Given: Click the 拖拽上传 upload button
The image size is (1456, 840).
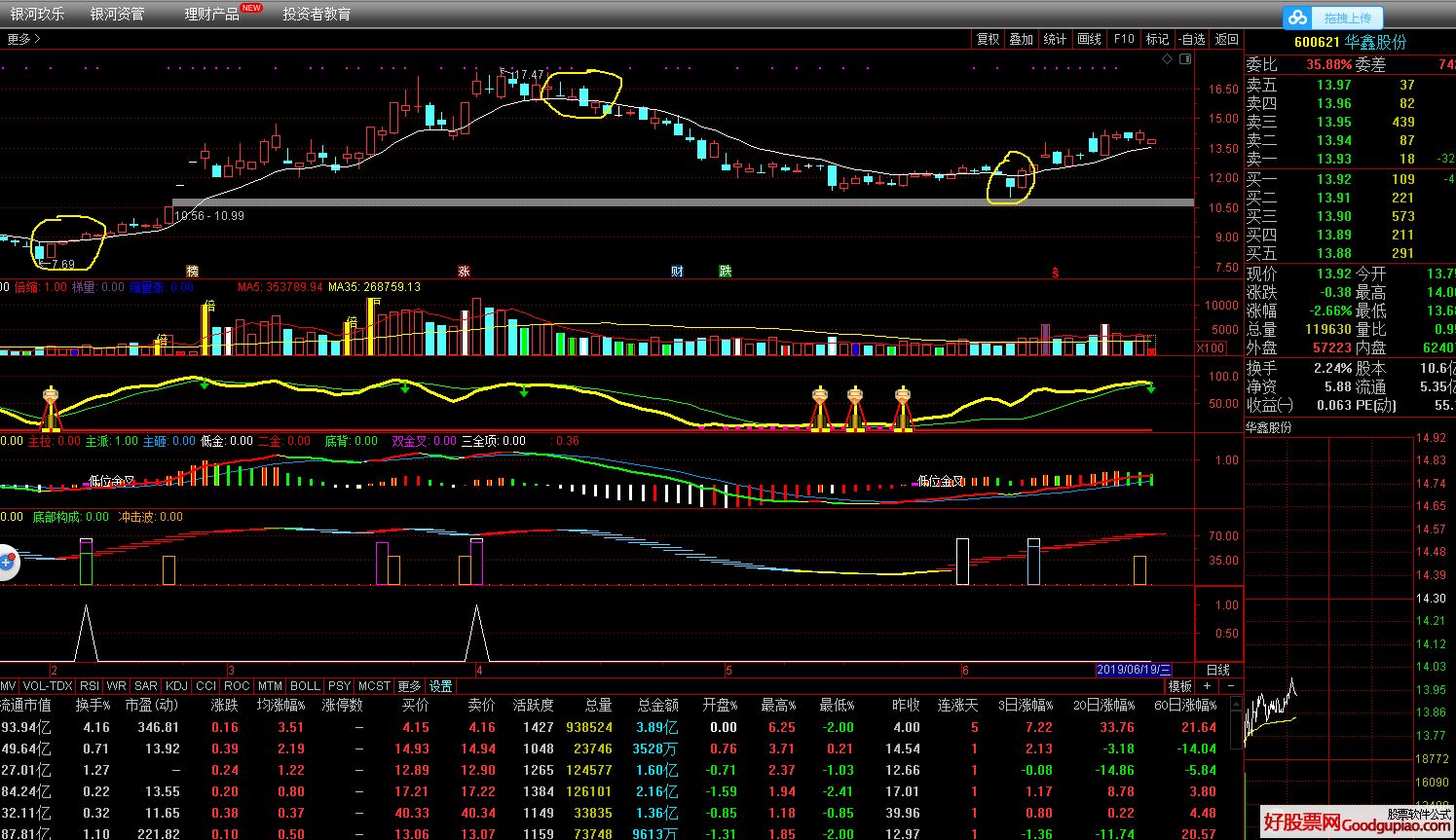Looking at the screenshot, I should point(1347,18).
